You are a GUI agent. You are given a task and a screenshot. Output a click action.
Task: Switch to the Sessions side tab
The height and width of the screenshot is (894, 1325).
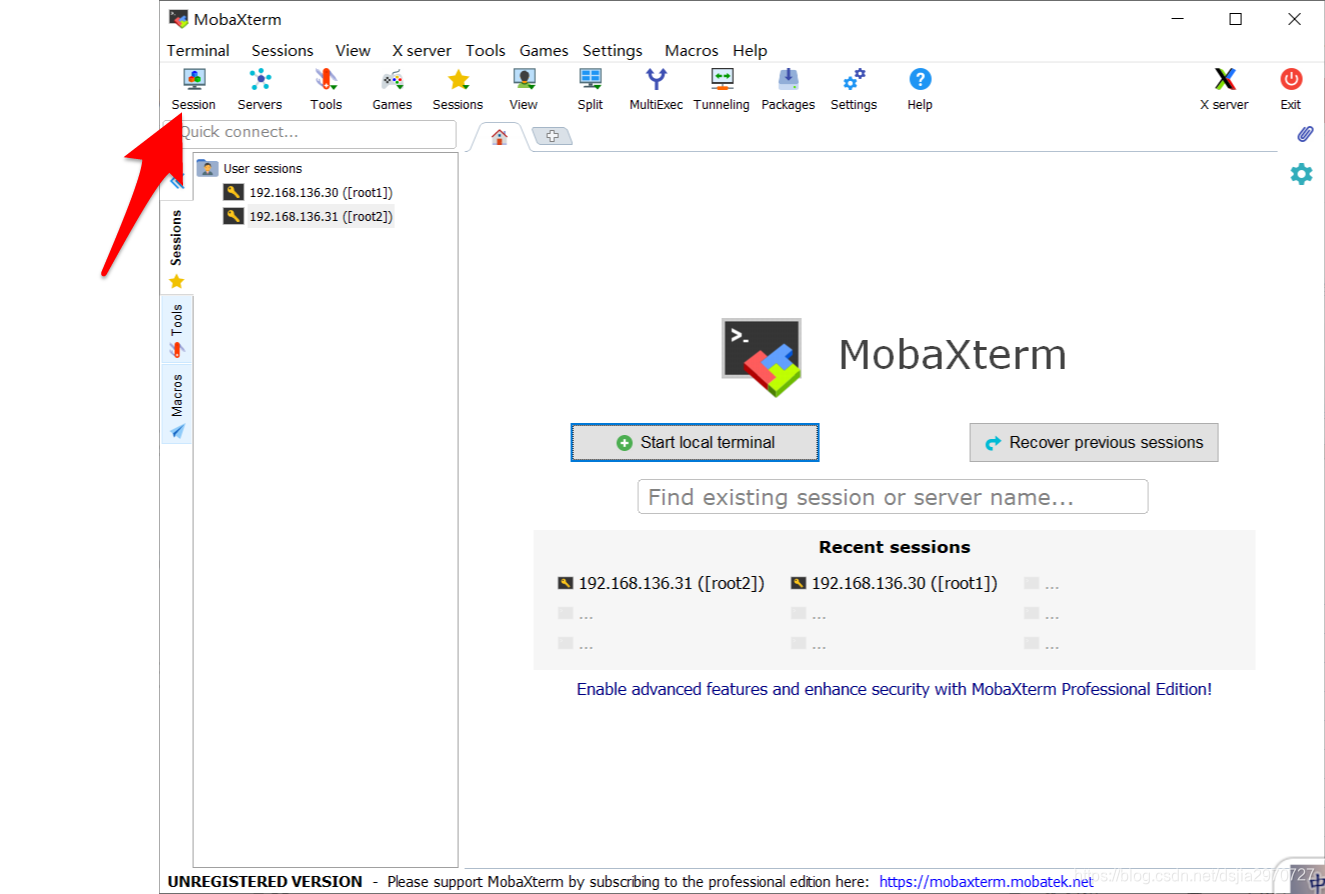pyautogui.click(x=177, y=248)
